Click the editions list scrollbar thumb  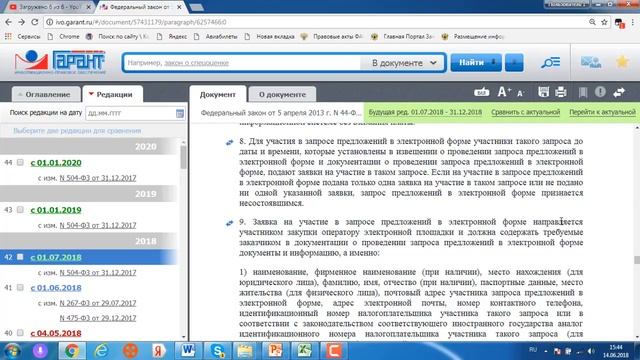(183, 157)
